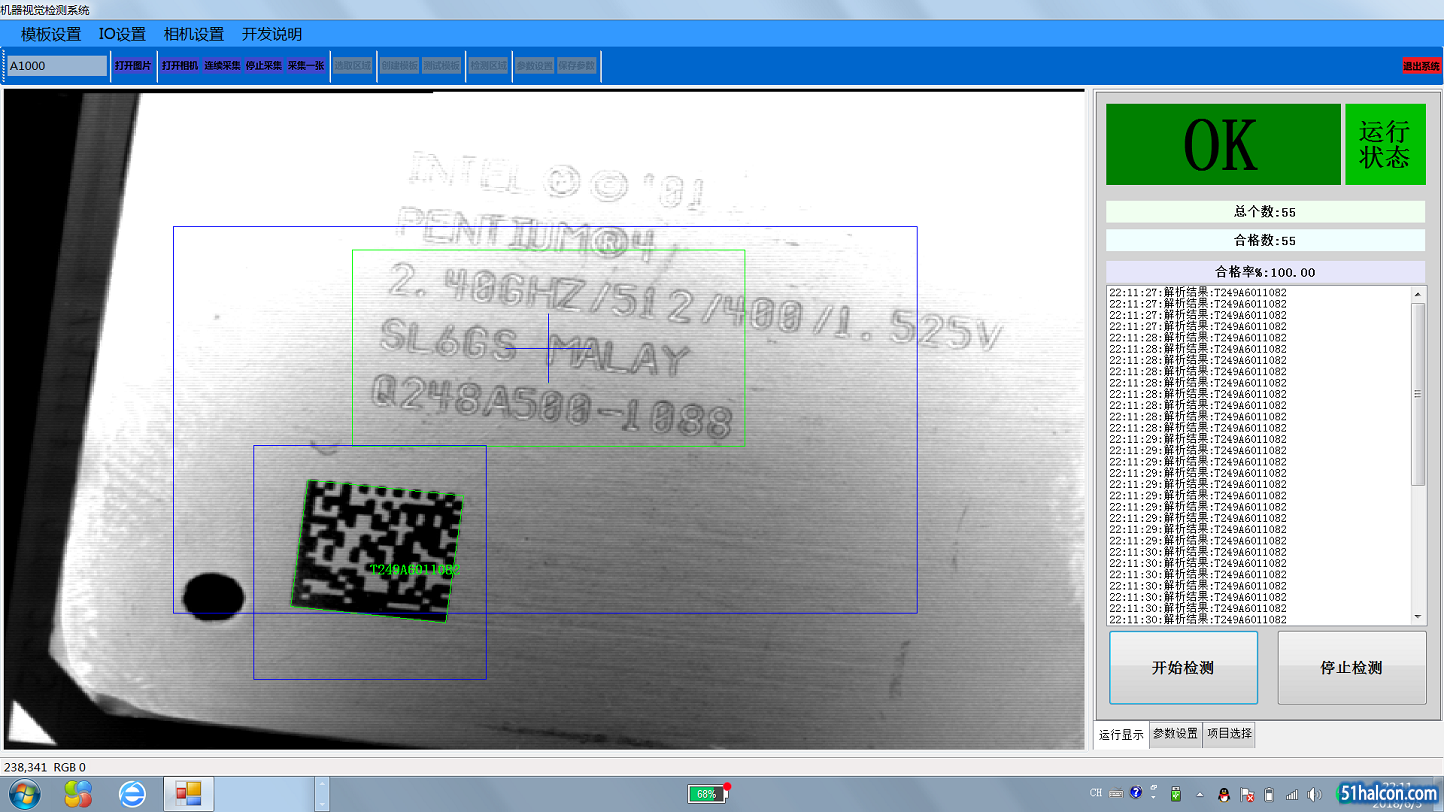Click the vision application taskbar icon

(189, 795)
